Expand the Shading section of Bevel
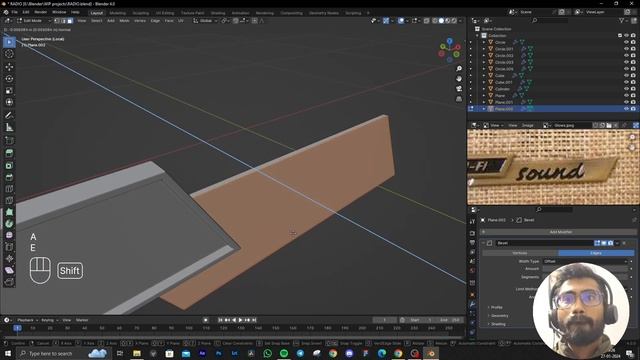Screen dimensions: 640x360 489,324
